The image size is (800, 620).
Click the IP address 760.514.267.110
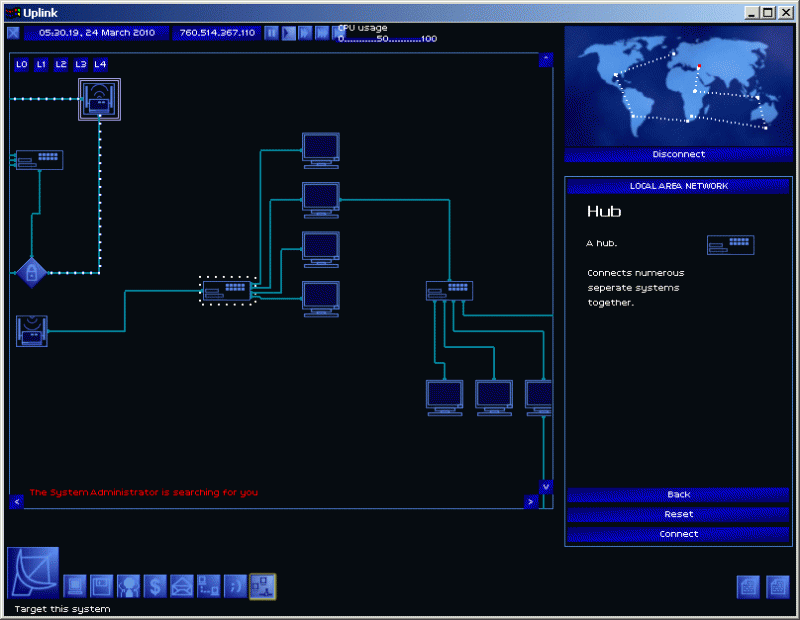pyautogui.click(x=217, y=33)
